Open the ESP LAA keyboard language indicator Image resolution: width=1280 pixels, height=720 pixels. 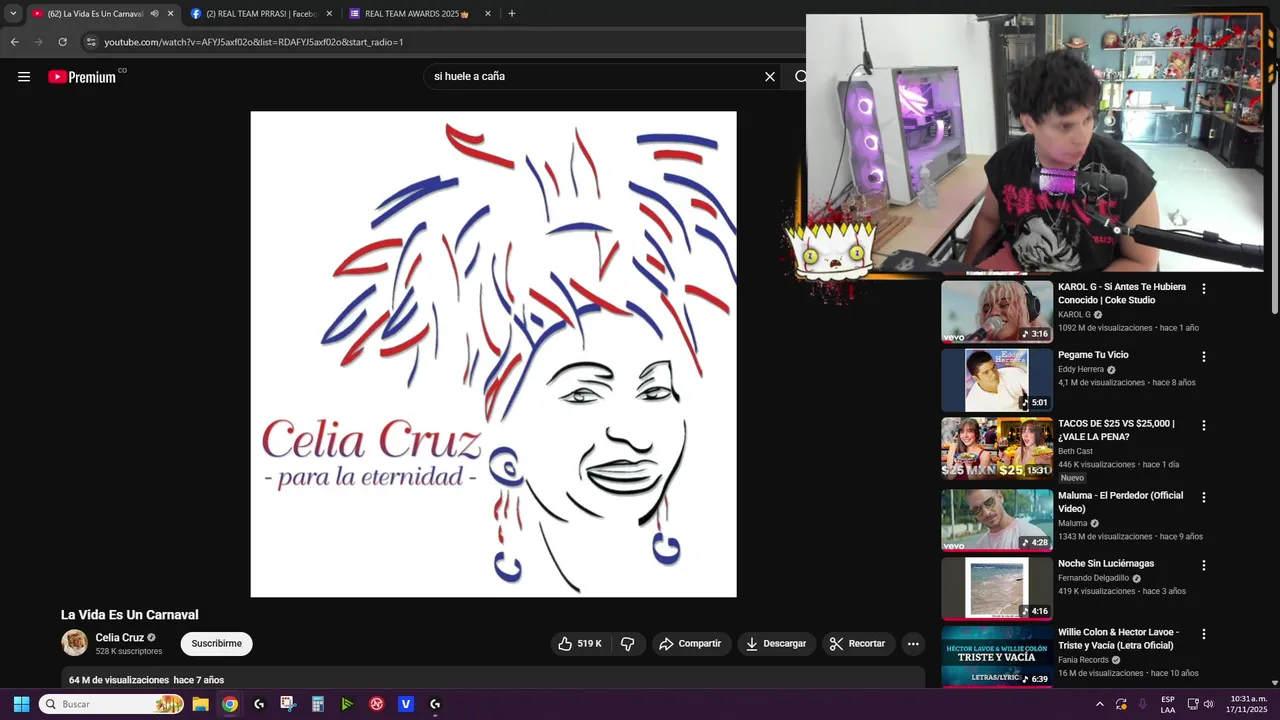[1168, 704]
